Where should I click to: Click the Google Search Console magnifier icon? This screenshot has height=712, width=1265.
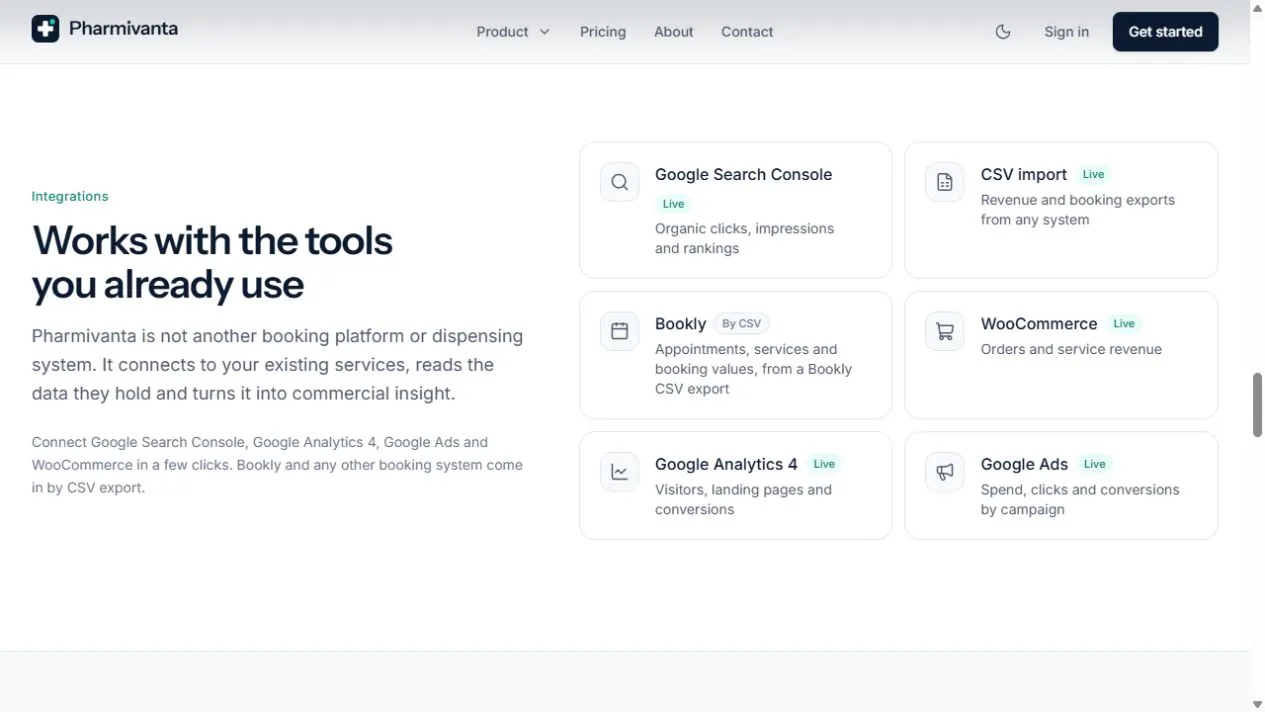click(620, 182)
